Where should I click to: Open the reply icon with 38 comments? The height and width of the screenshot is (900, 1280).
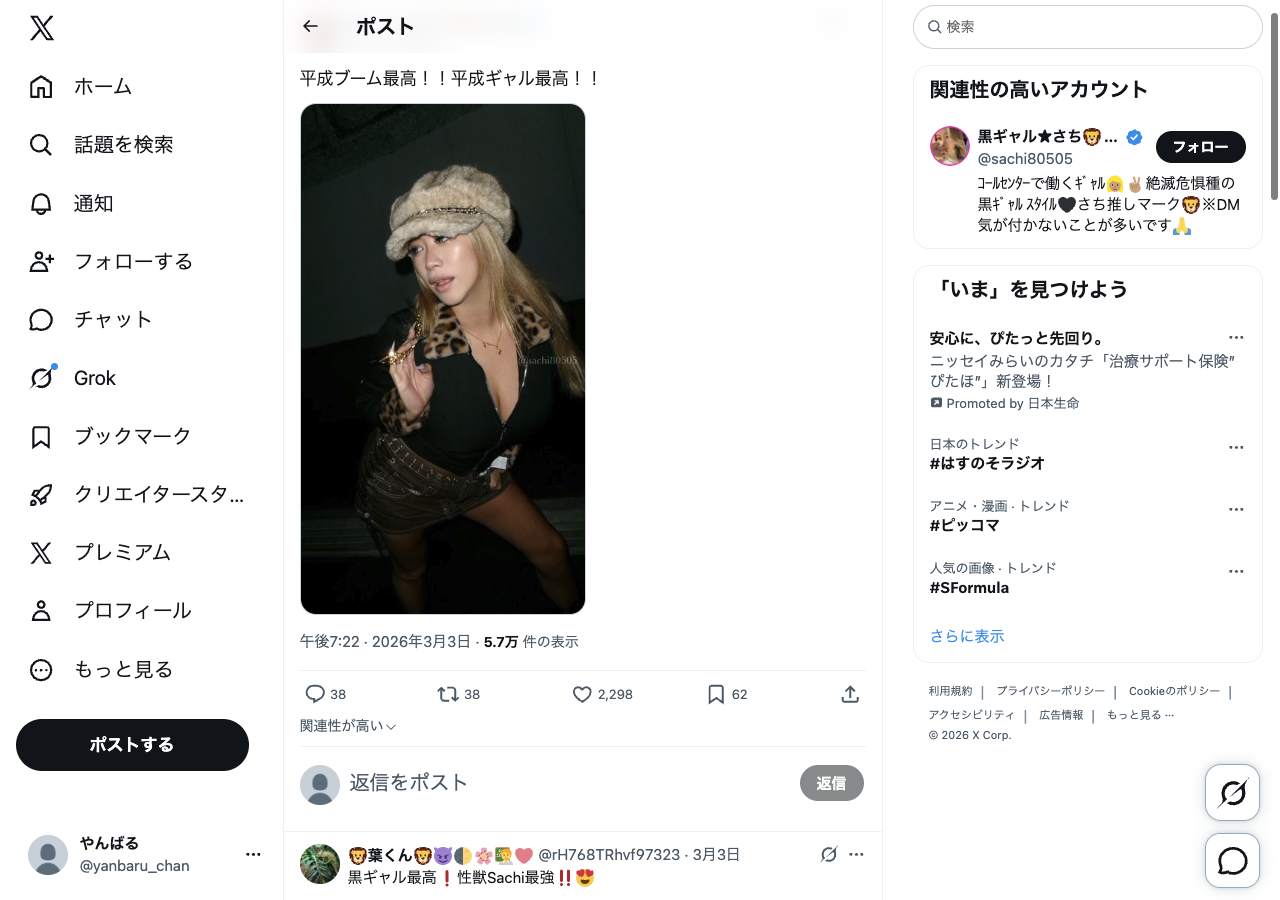tap(315, 694)
